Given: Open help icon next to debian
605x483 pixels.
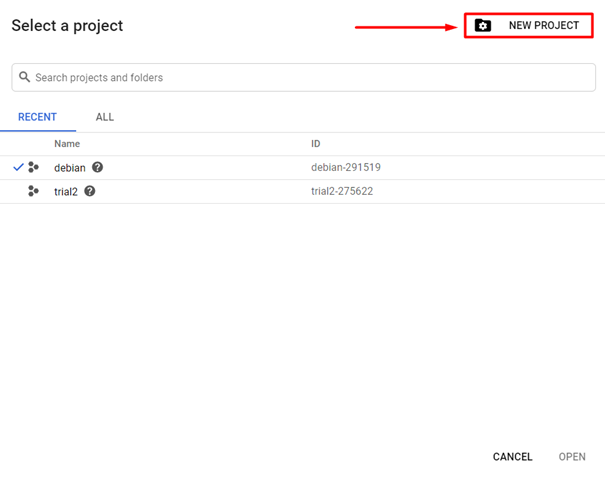Looking at the screenshot, I should [97, 167].
